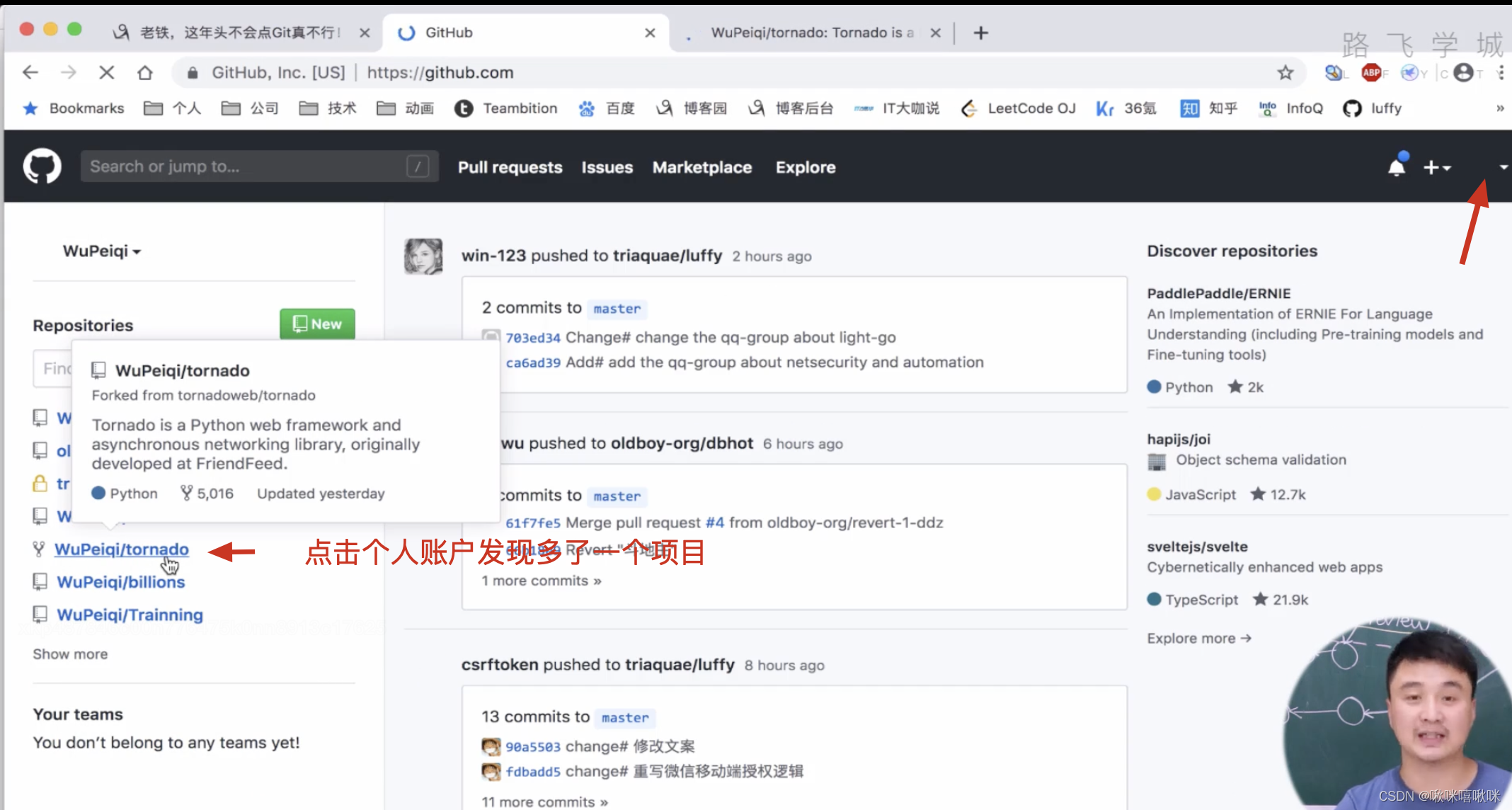This screenshot has width=1512, height=810.
Task: Open commit 61f7fe5
Action: click(532, 523)
